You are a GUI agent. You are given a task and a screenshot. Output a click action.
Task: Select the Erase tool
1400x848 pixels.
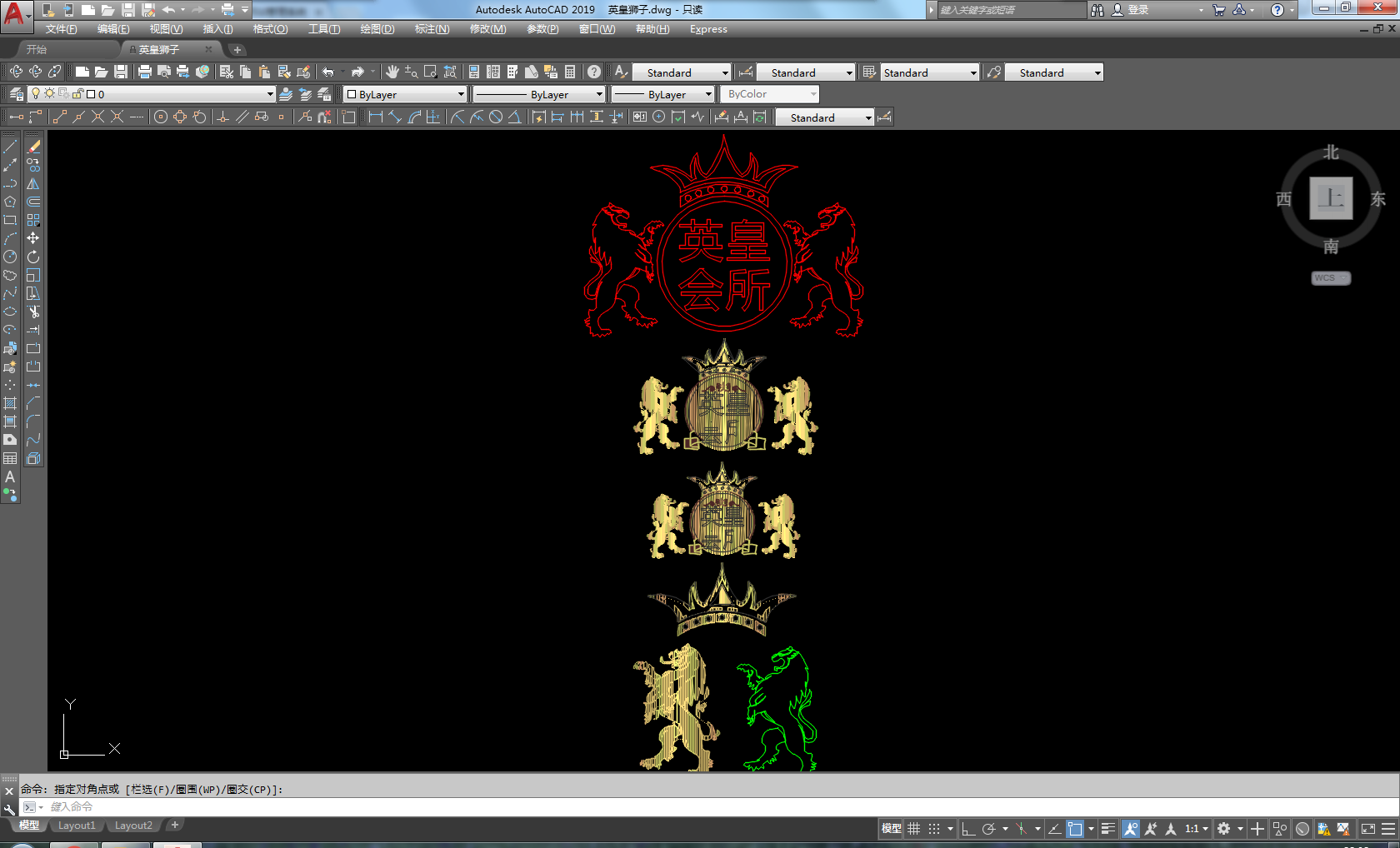(33, 147)
